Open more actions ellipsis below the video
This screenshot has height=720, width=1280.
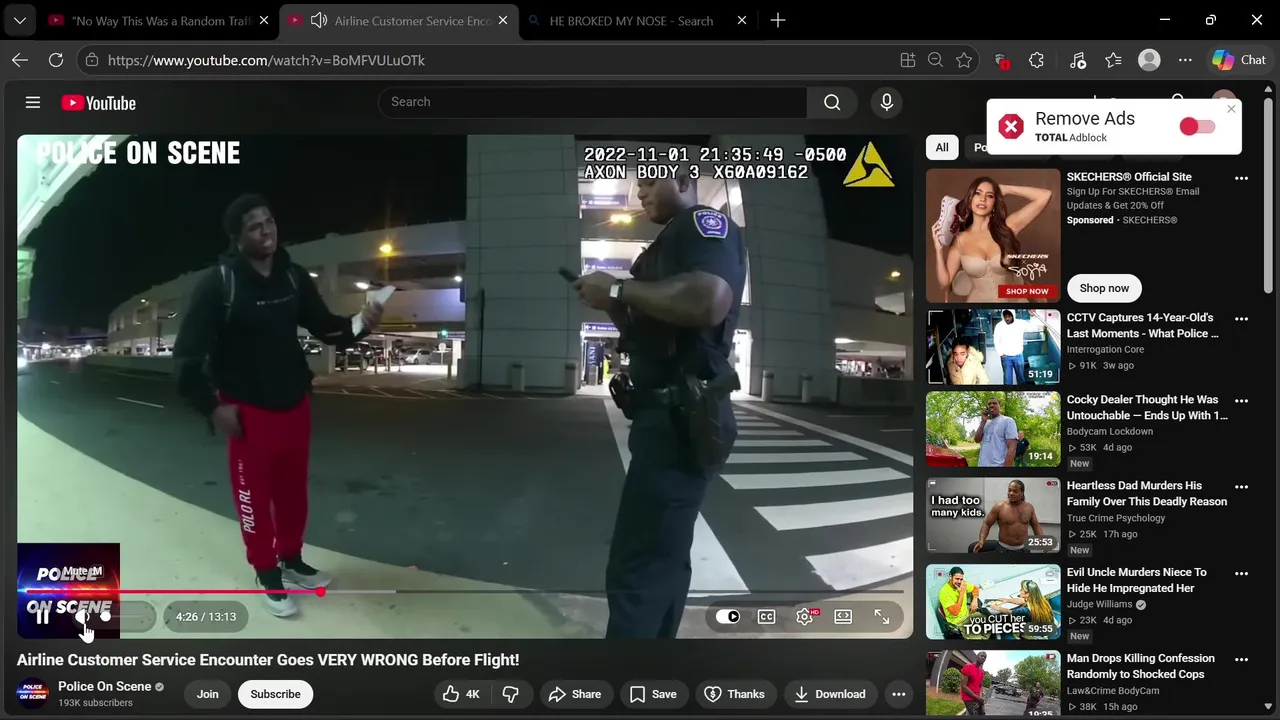tap(899, 694)
